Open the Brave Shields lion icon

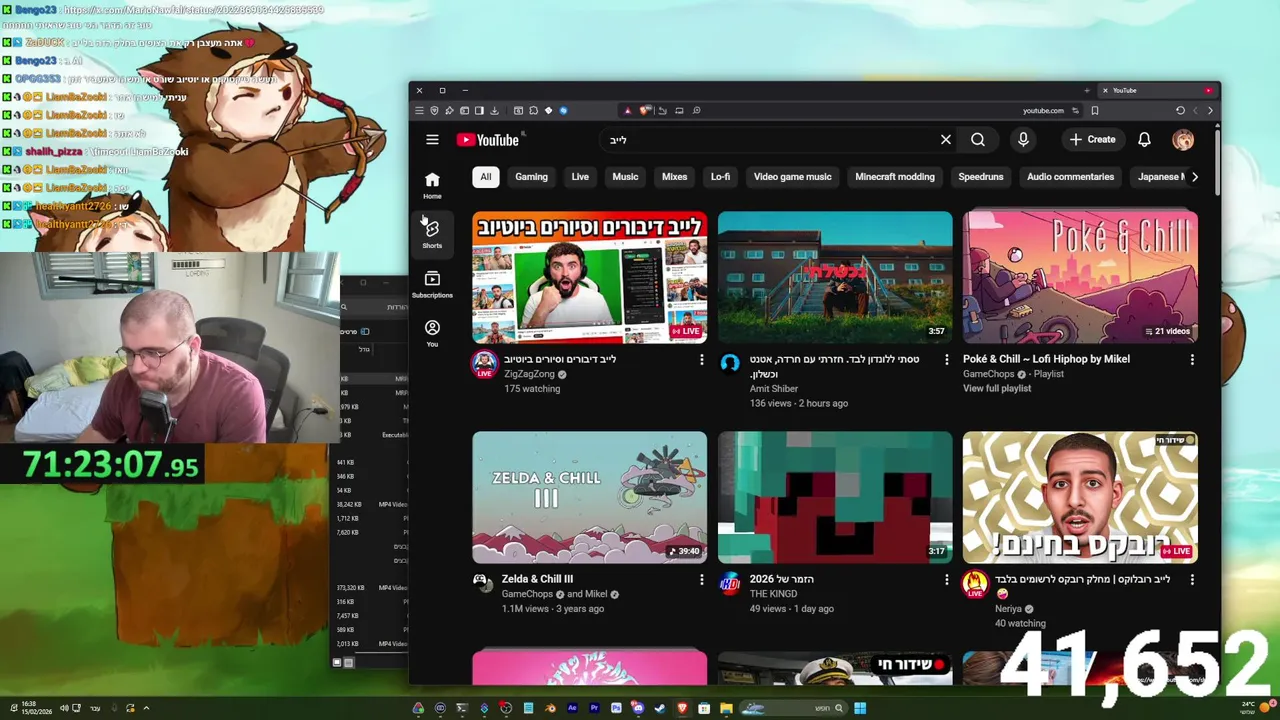[645, 110]
